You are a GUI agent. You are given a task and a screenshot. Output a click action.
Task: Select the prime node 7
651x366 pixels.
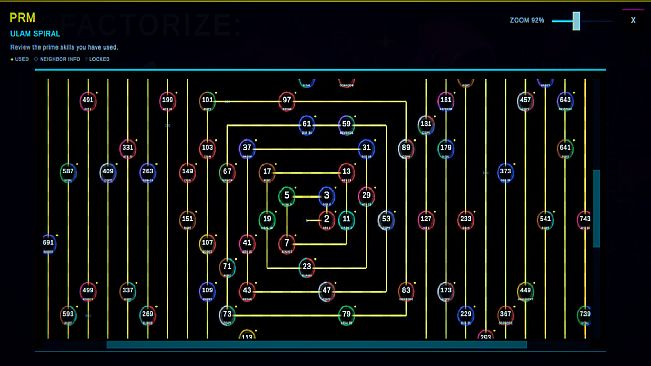[286, 244]
